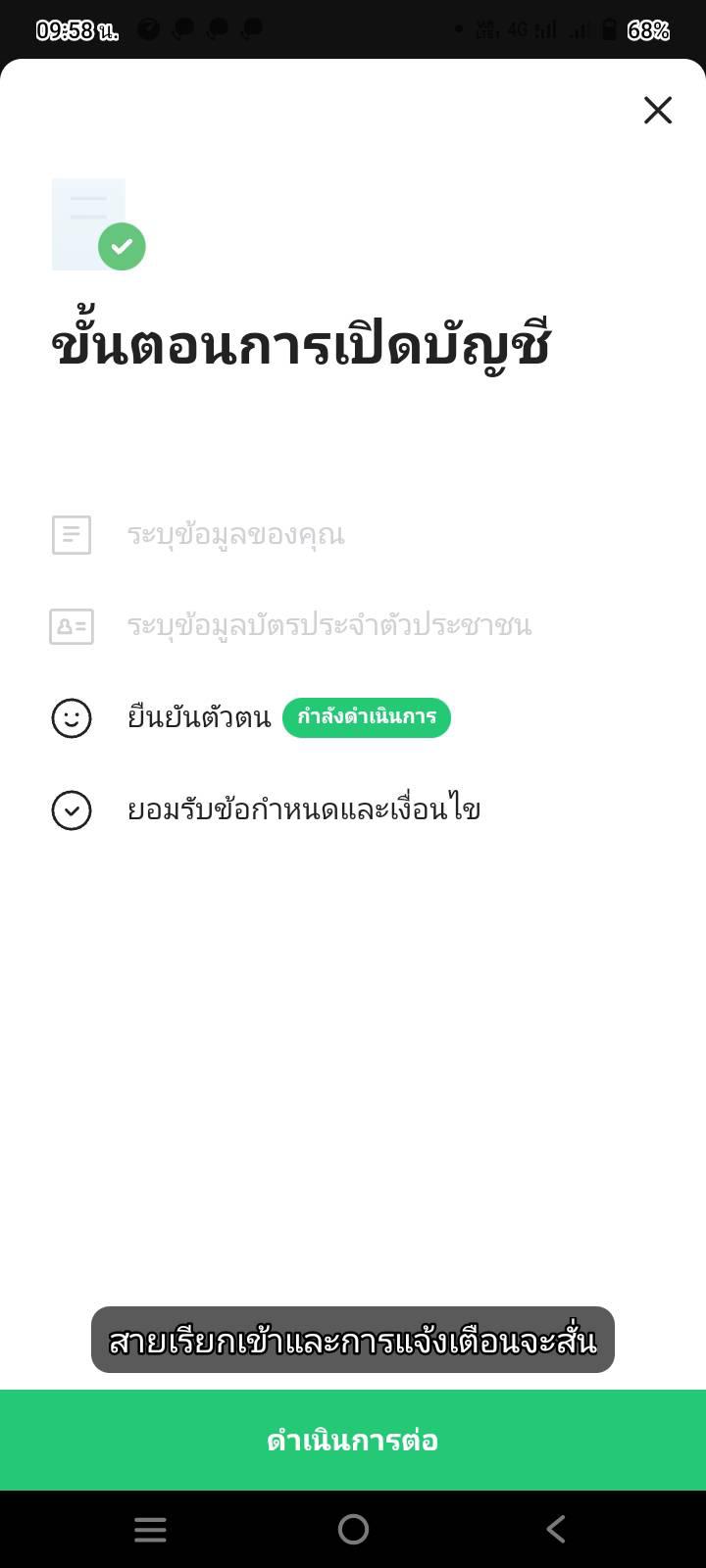Tap the green checkmark document illustration

click(x=99, y=225)
